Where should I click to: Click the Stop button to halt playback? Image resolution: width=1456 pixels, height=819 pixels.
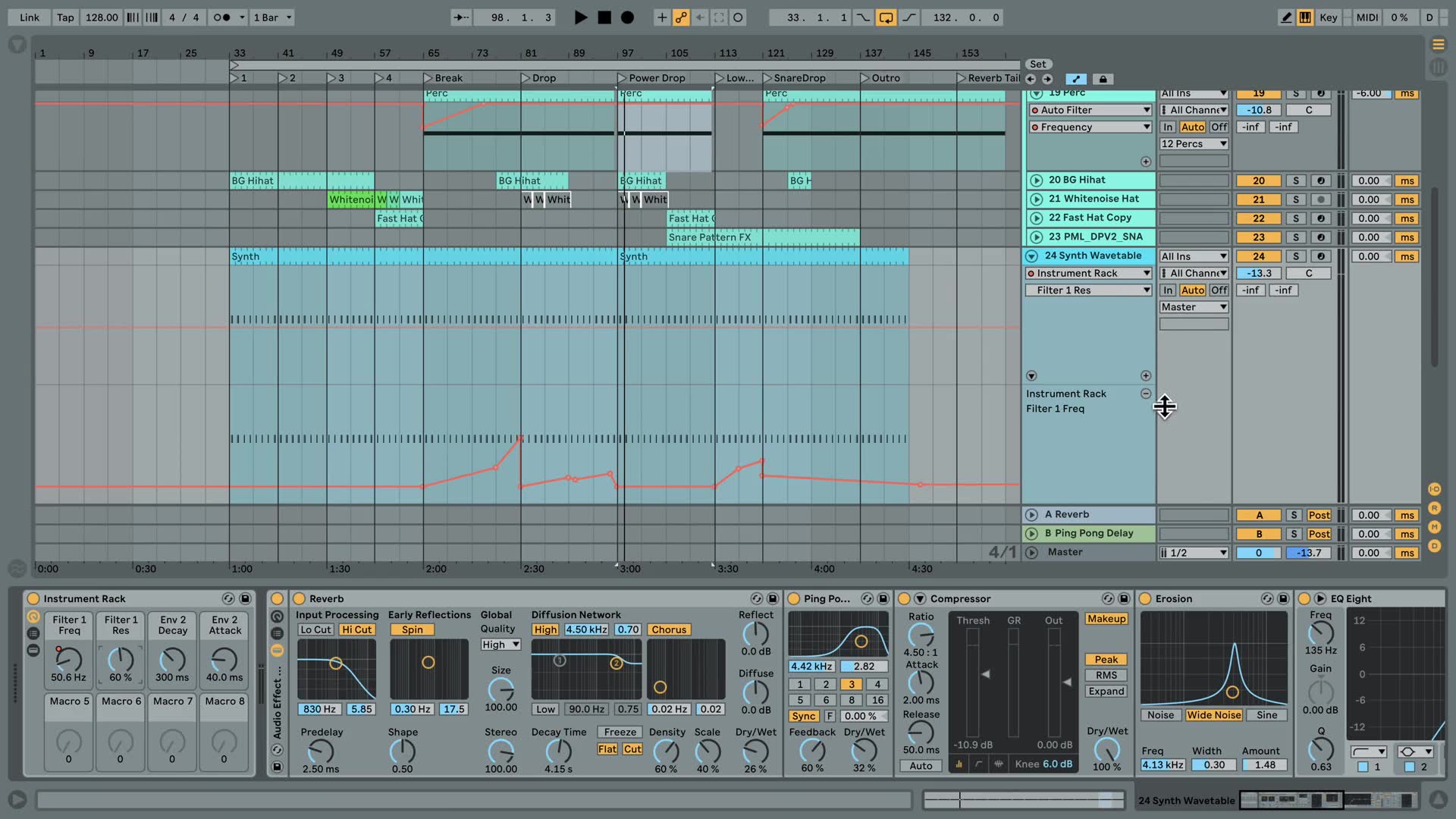(601, 18)
